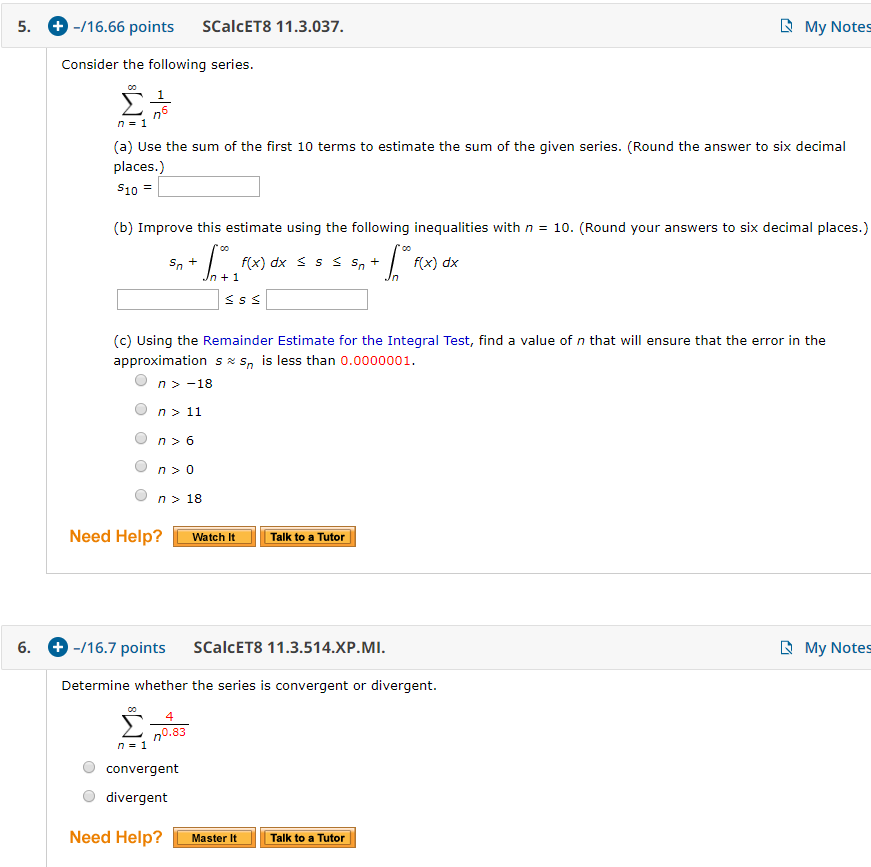Click the Watch It button
The image size is (871, 867).
point(213,536)
